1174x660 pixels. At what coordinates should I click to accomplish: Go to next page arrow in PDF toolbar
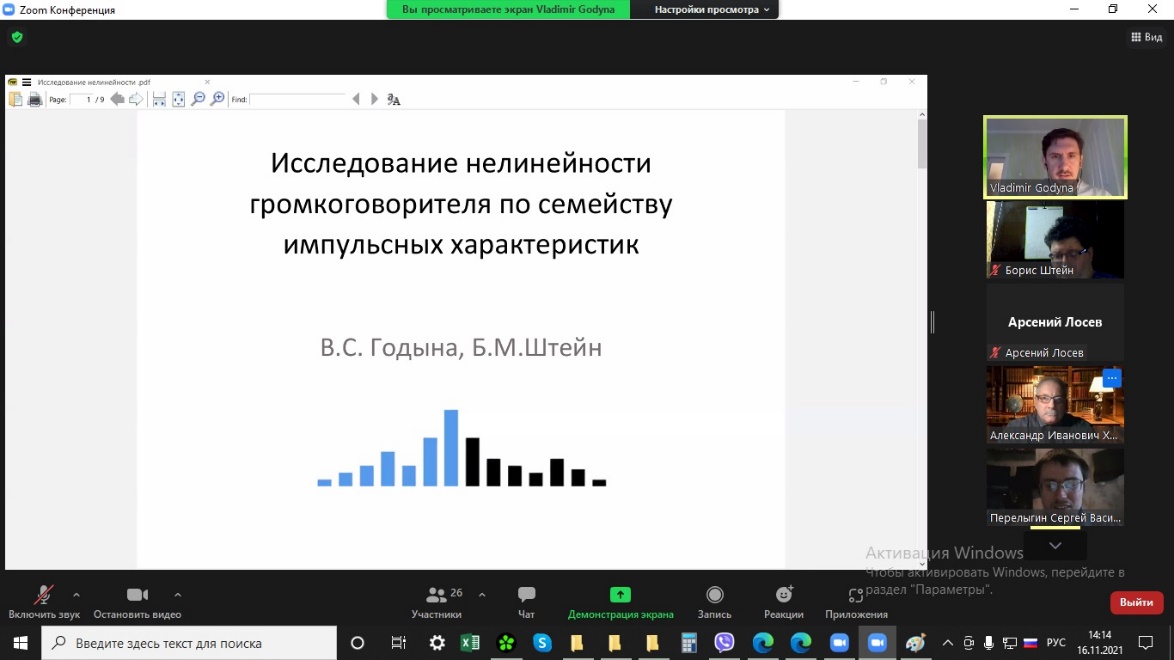tap(136, 100)
